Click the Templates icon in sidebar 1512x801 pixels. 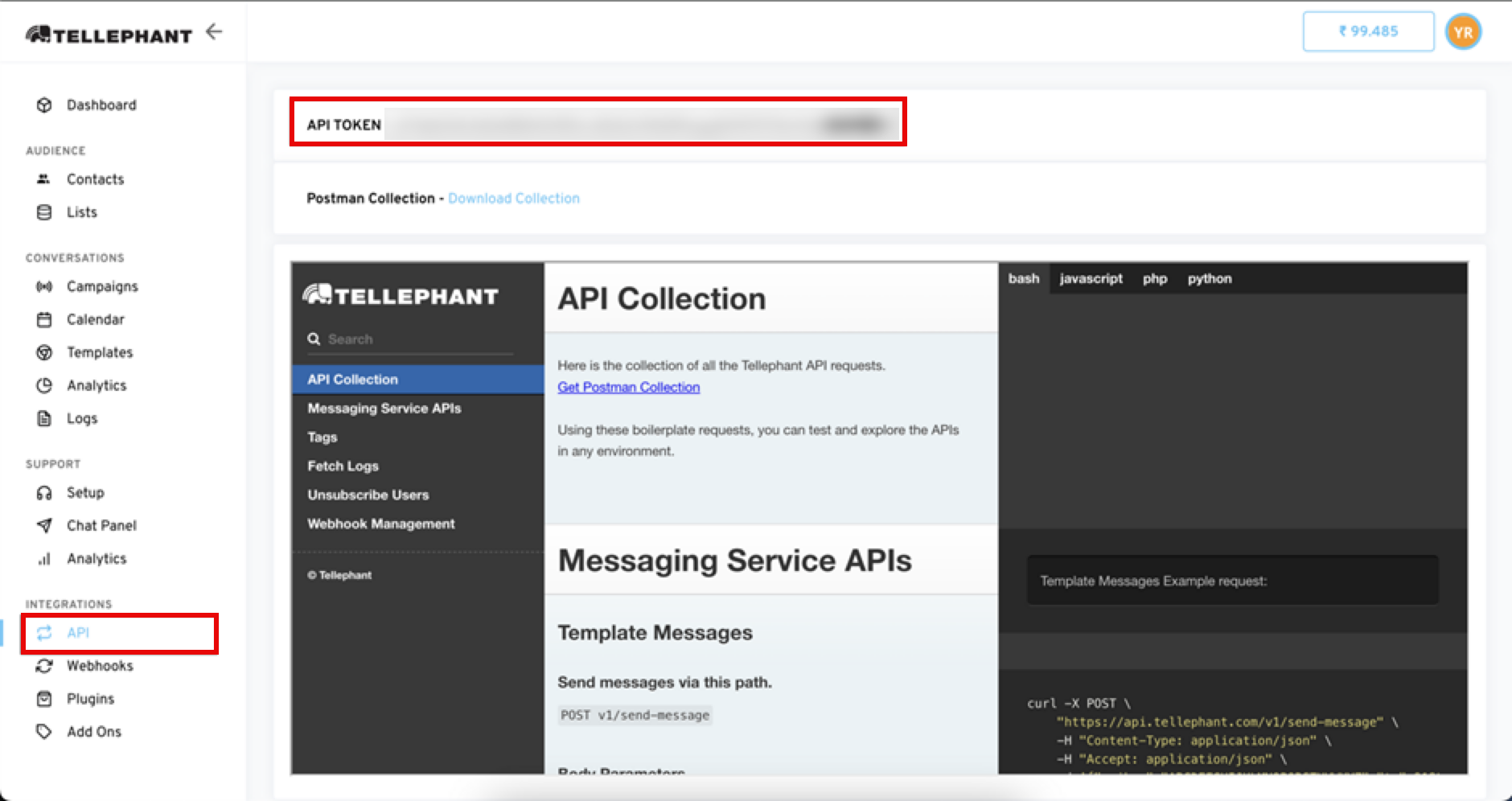click(44, 352)
